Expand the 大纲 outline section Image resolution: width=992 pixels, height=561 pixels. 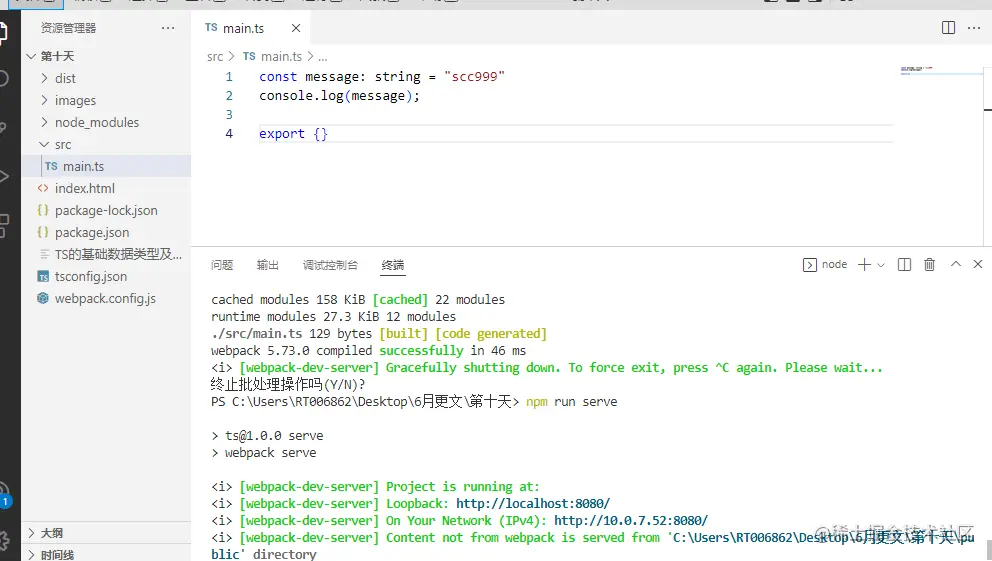coord(106,533)
